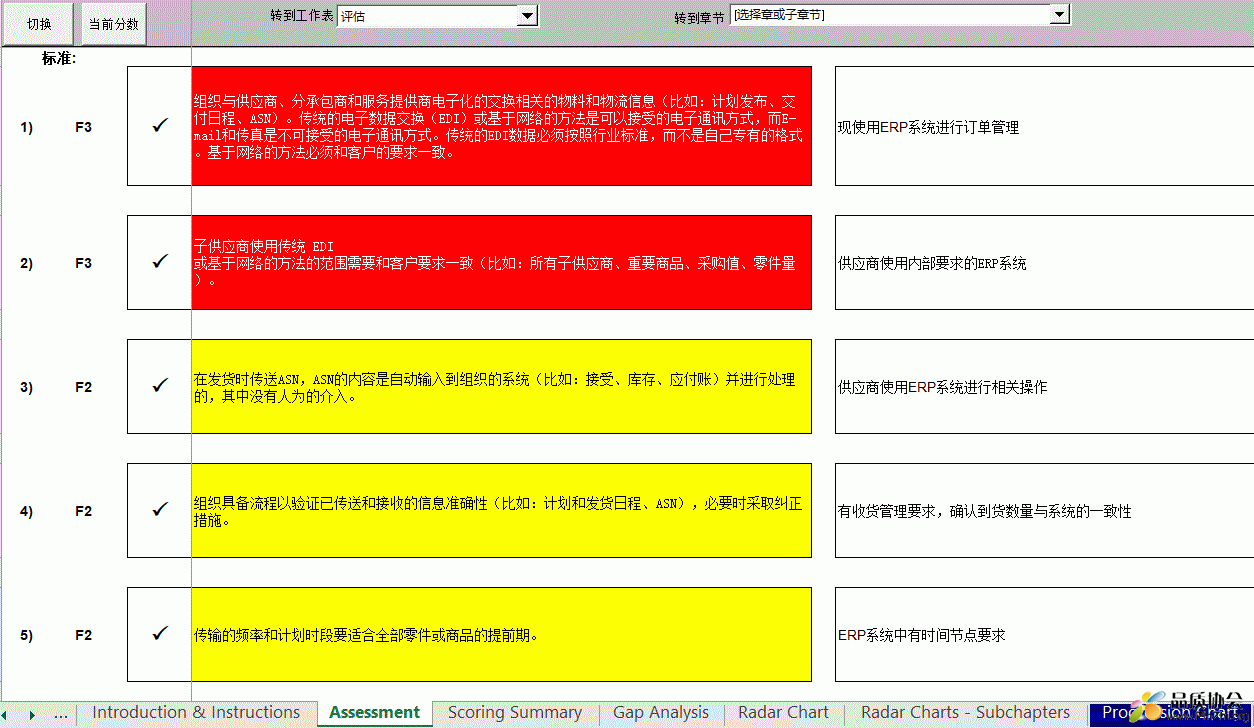Image resolution: width=1254 pixels, height=728 pixels.
Task: Switch to Introduction & Instructions sheet tab
Action: [x=196, y=713]
